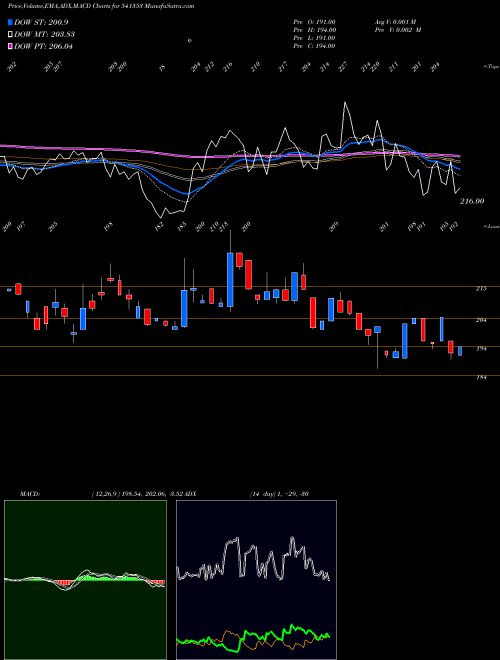
Task: Click the 'Pre H: 194.00' value
Action: pyautogui.click(x=314, y=30)
